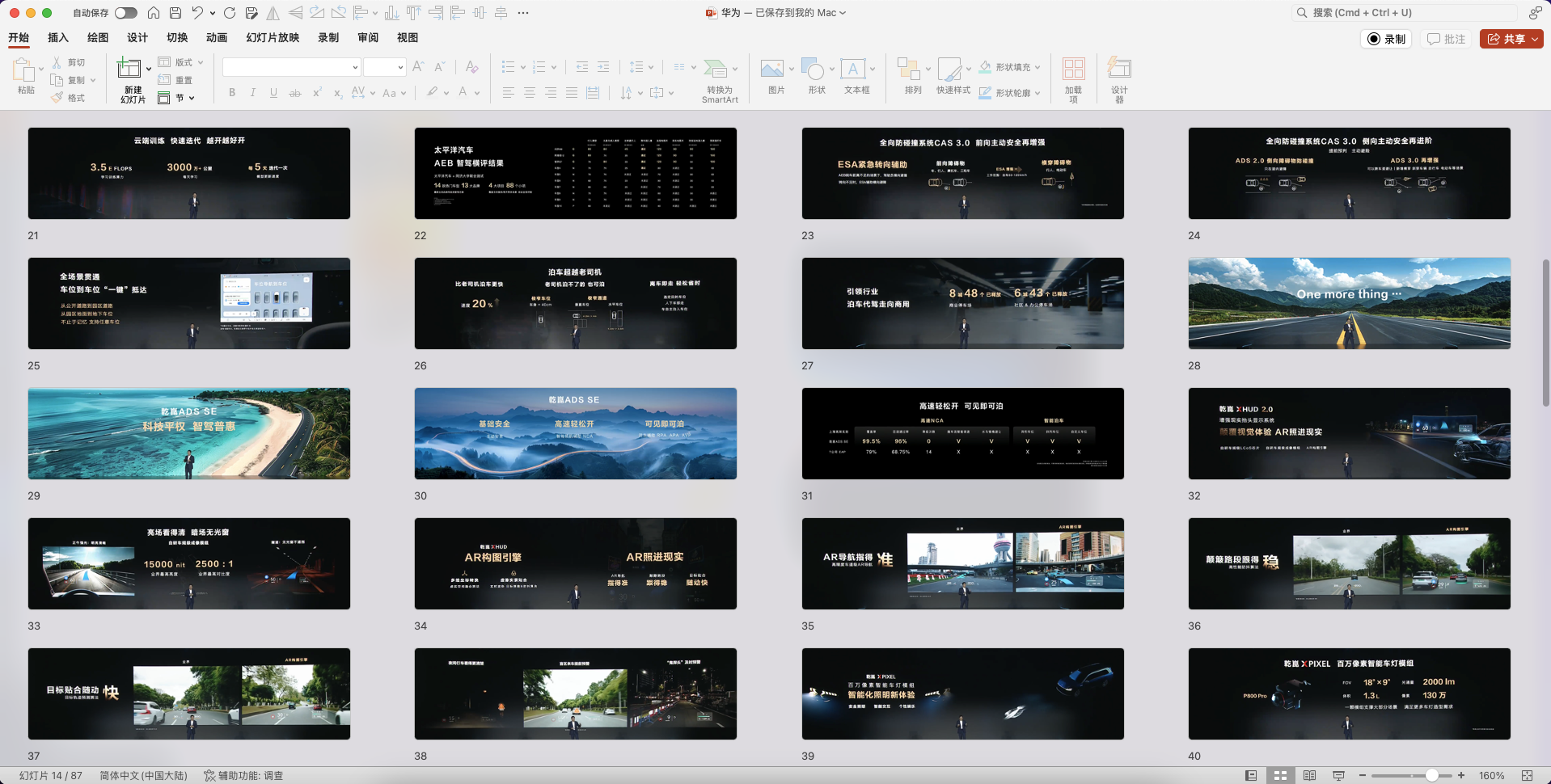Insert a 形状 shape
The height and width of the screenshot is (784, 1551).
pos(813,69)
